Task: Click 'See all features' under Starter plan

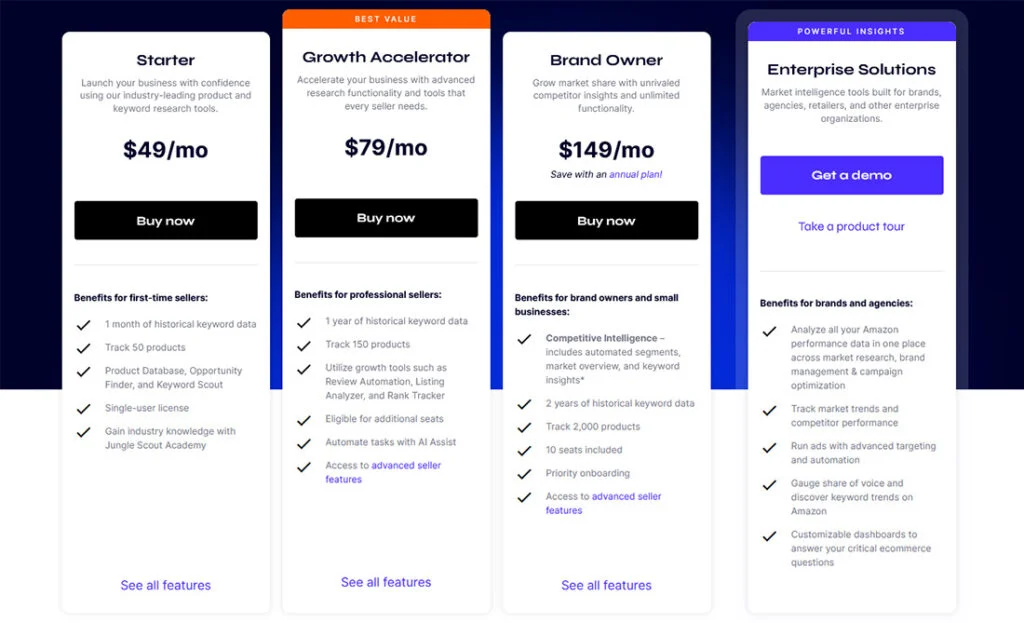Action: click(x=165, y=586)
